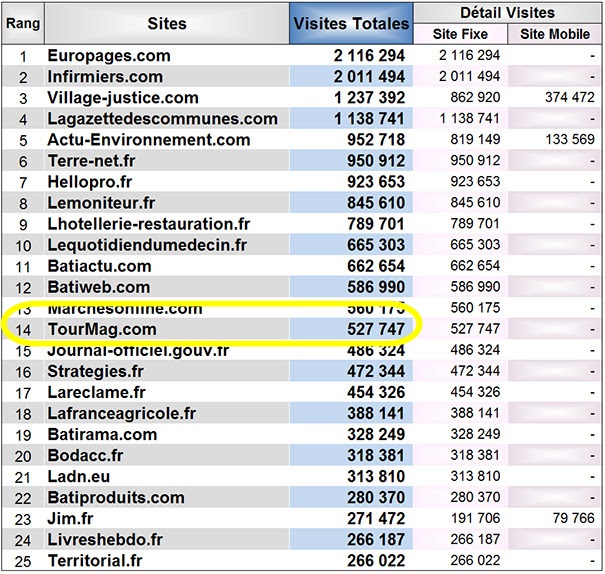Select total visits value 1 138 741
The width and height of the screenshot is (605, 574).
tap(369, 119)
